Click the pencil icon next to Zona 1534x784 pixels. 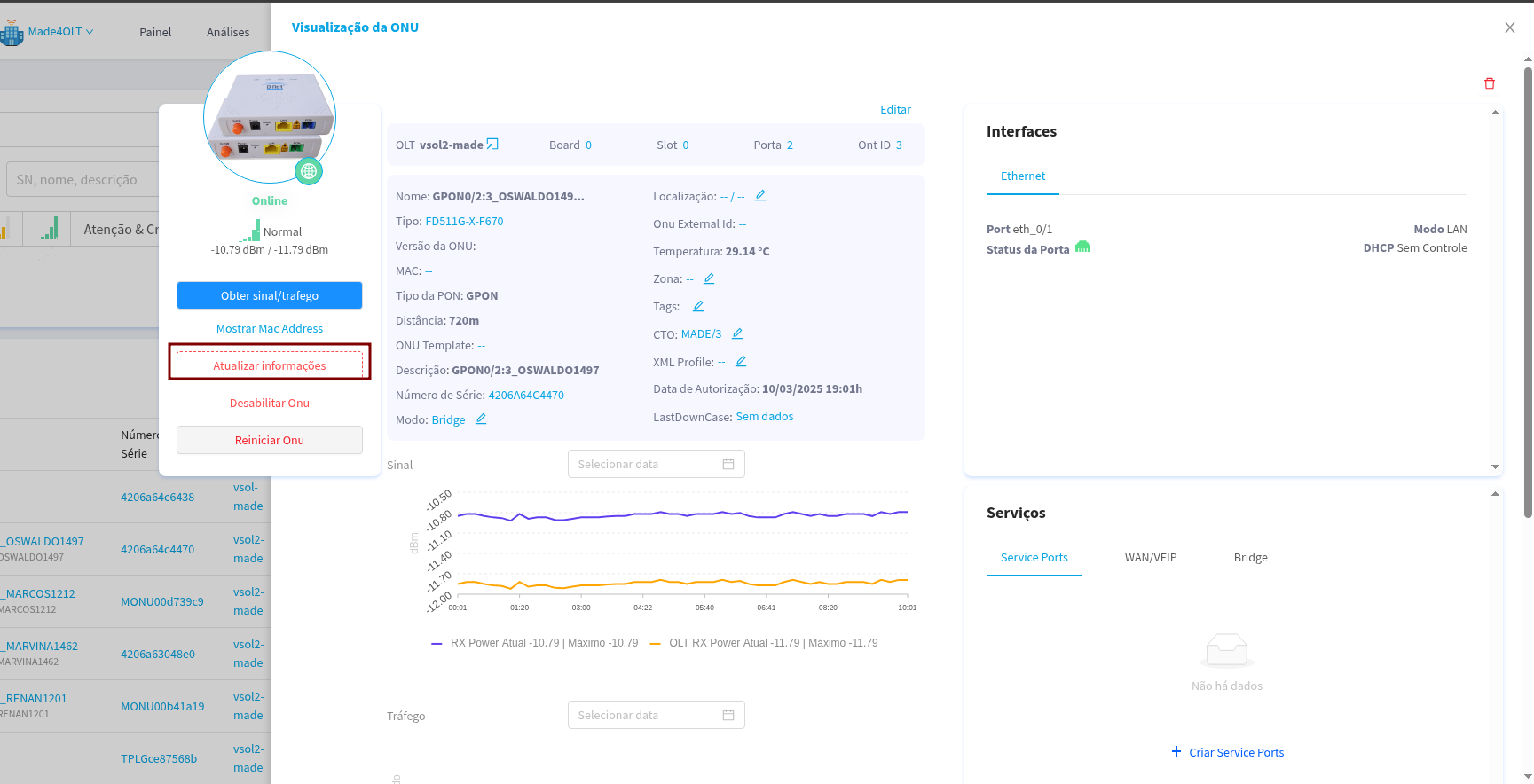pyautogui.click(x=709, y=278)
